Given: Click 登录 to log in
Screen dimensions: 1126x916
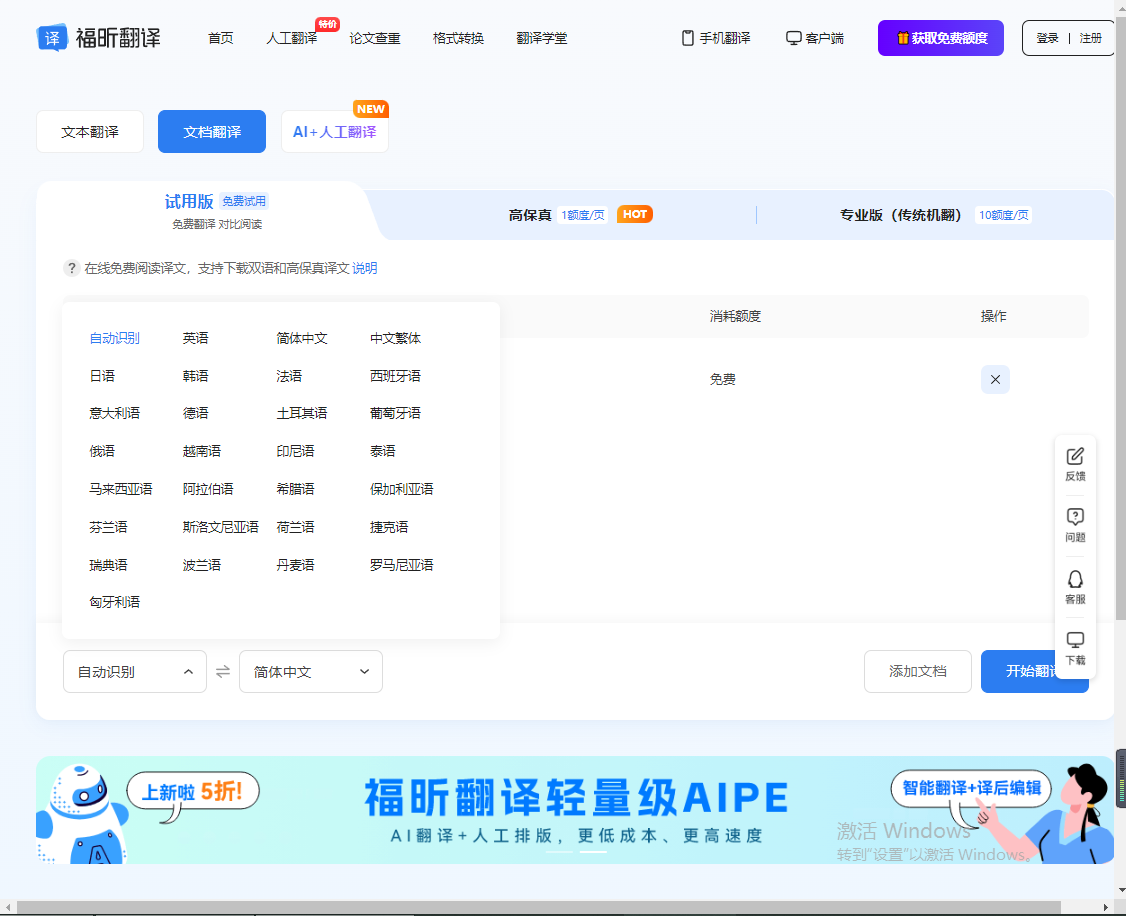Looking at the screenshot, I should tap(1048, 38).
